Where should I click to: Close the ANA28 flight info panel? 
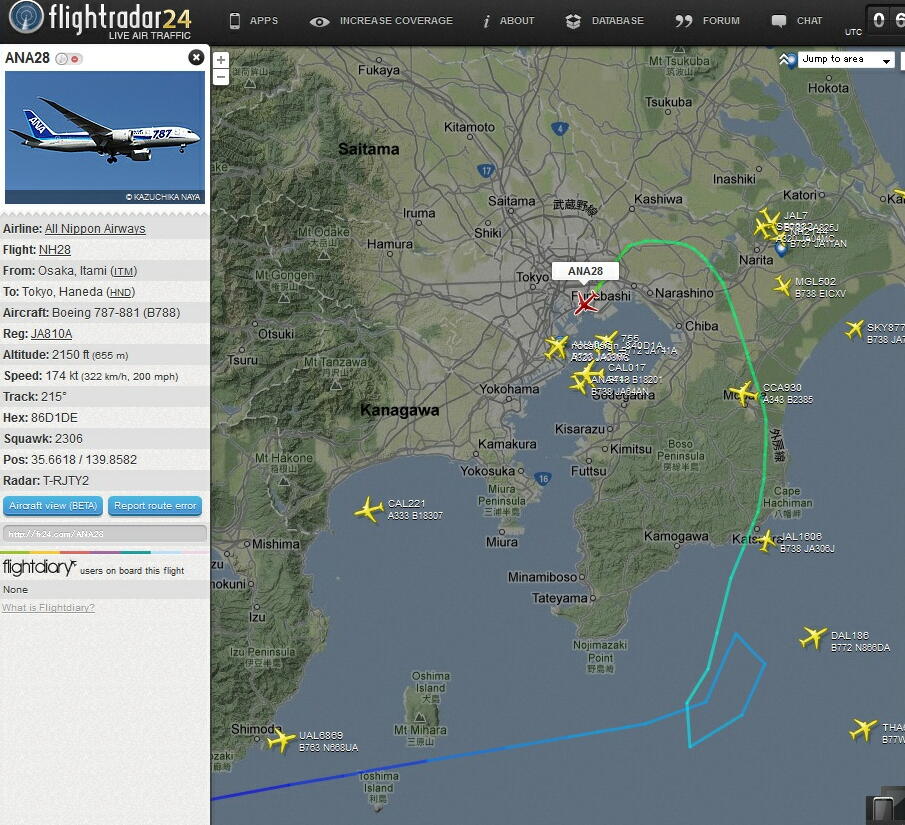[x=196, y=57]
